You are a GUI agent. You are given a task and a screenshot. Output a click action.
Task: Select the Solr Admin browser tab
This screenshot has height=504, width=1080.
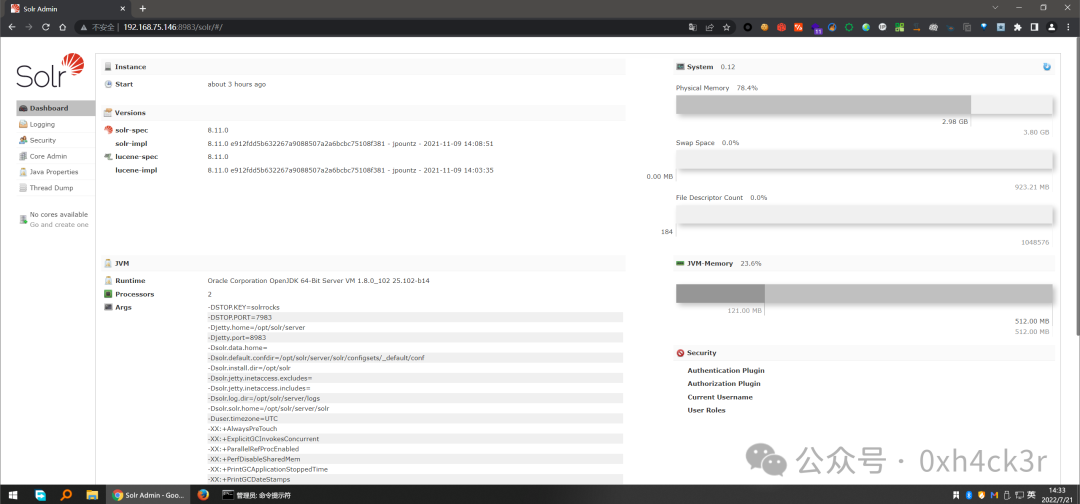pos(69,8)
